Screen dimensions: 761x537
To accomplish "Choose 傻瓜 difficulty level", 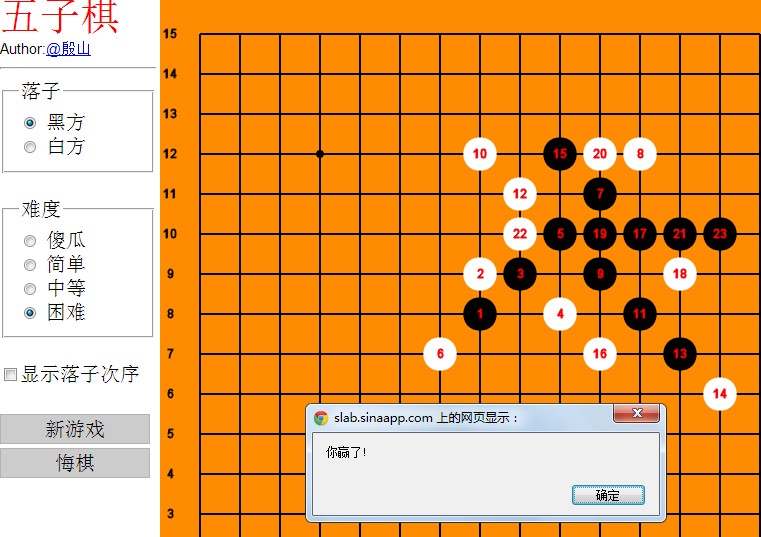I will click(30, 241).
